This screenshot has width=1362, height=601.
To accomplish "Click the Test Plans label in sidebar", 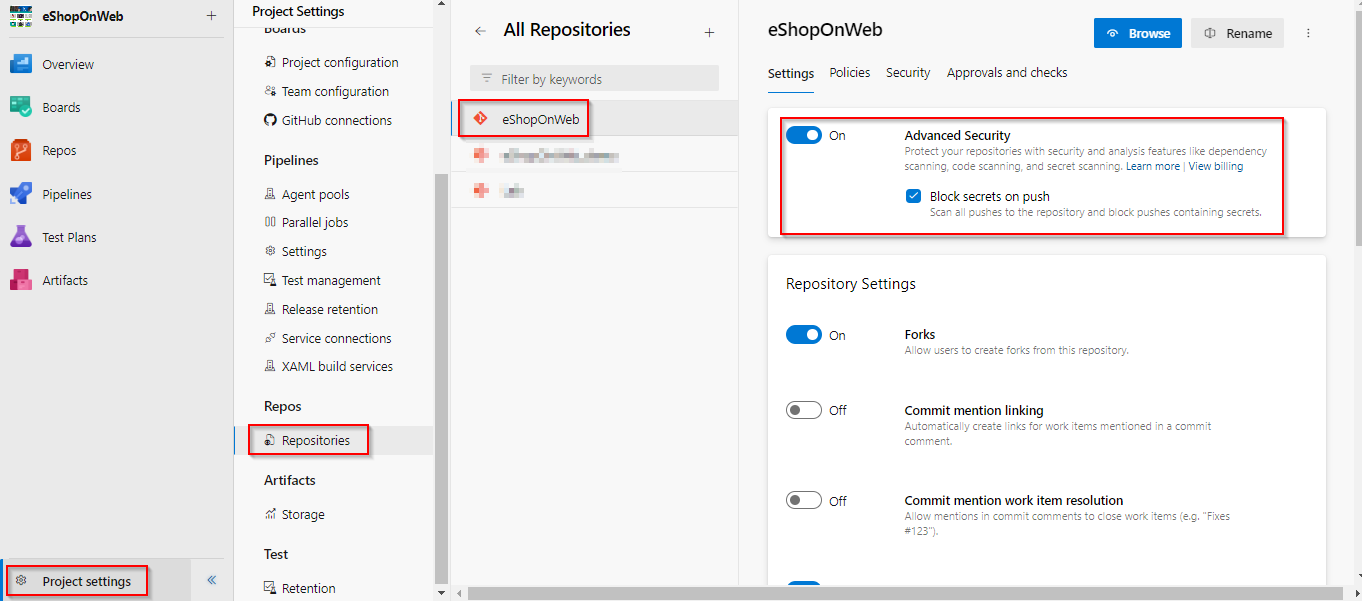I will (x=69, y=237).
